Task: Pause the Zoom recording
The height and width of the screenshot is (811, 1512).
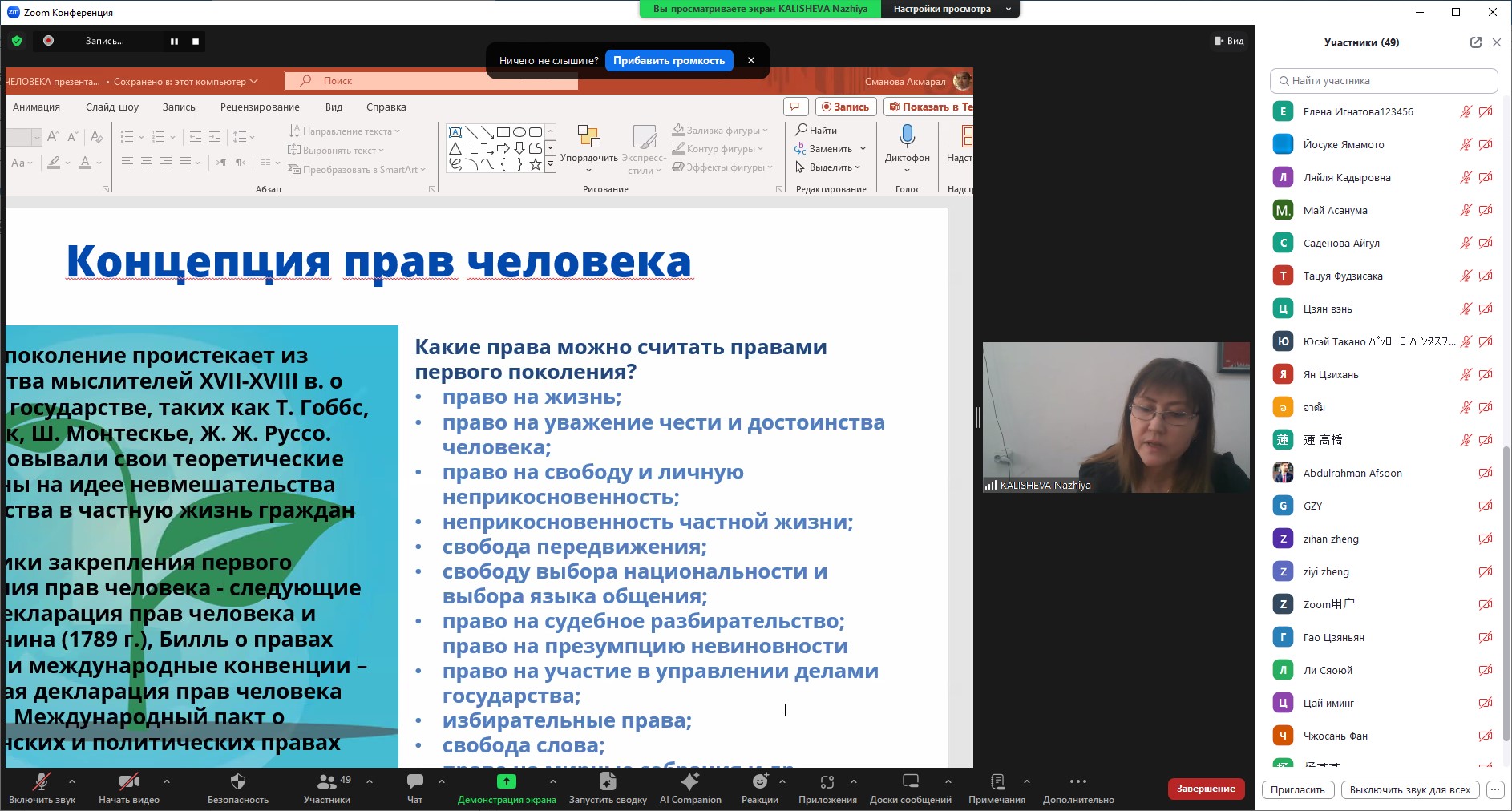Action: pos(174,41)
